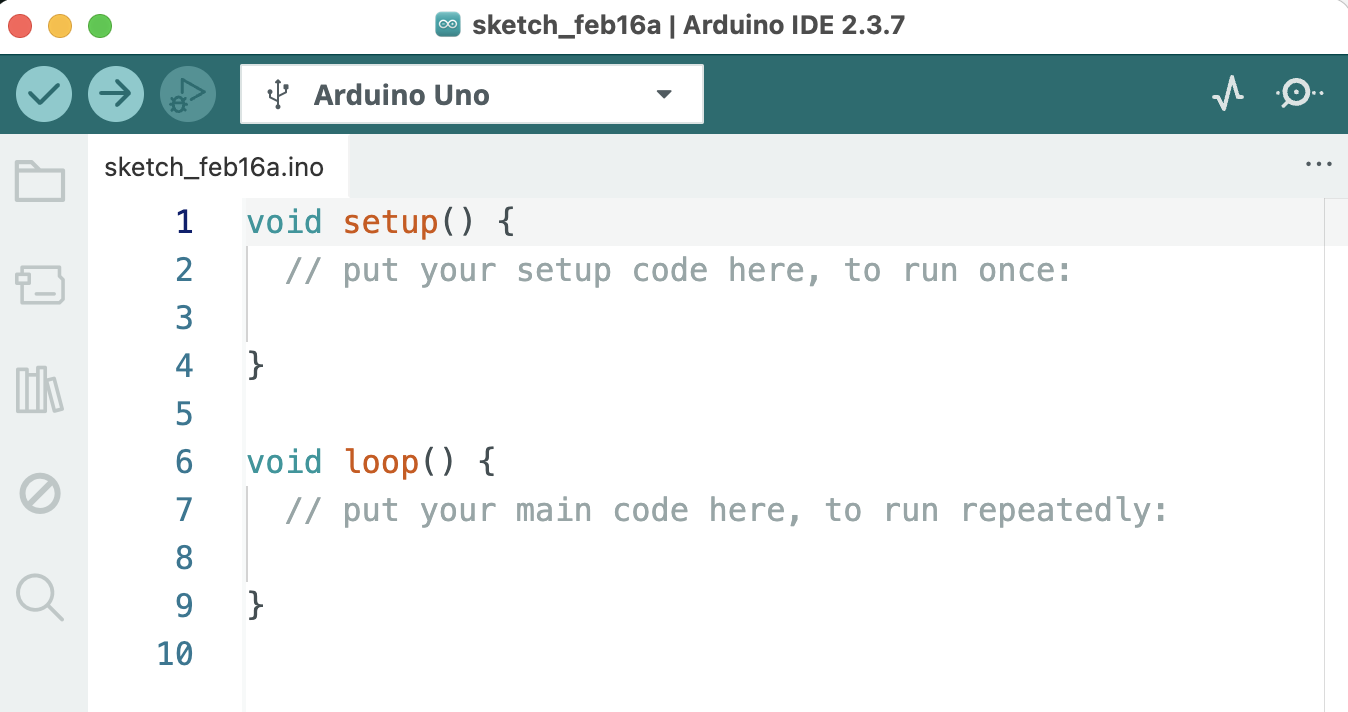1348x712 pixels.
Task: Expand the Arduino Uno board selector
Action: pyautogui.click(x=472, y=95)
